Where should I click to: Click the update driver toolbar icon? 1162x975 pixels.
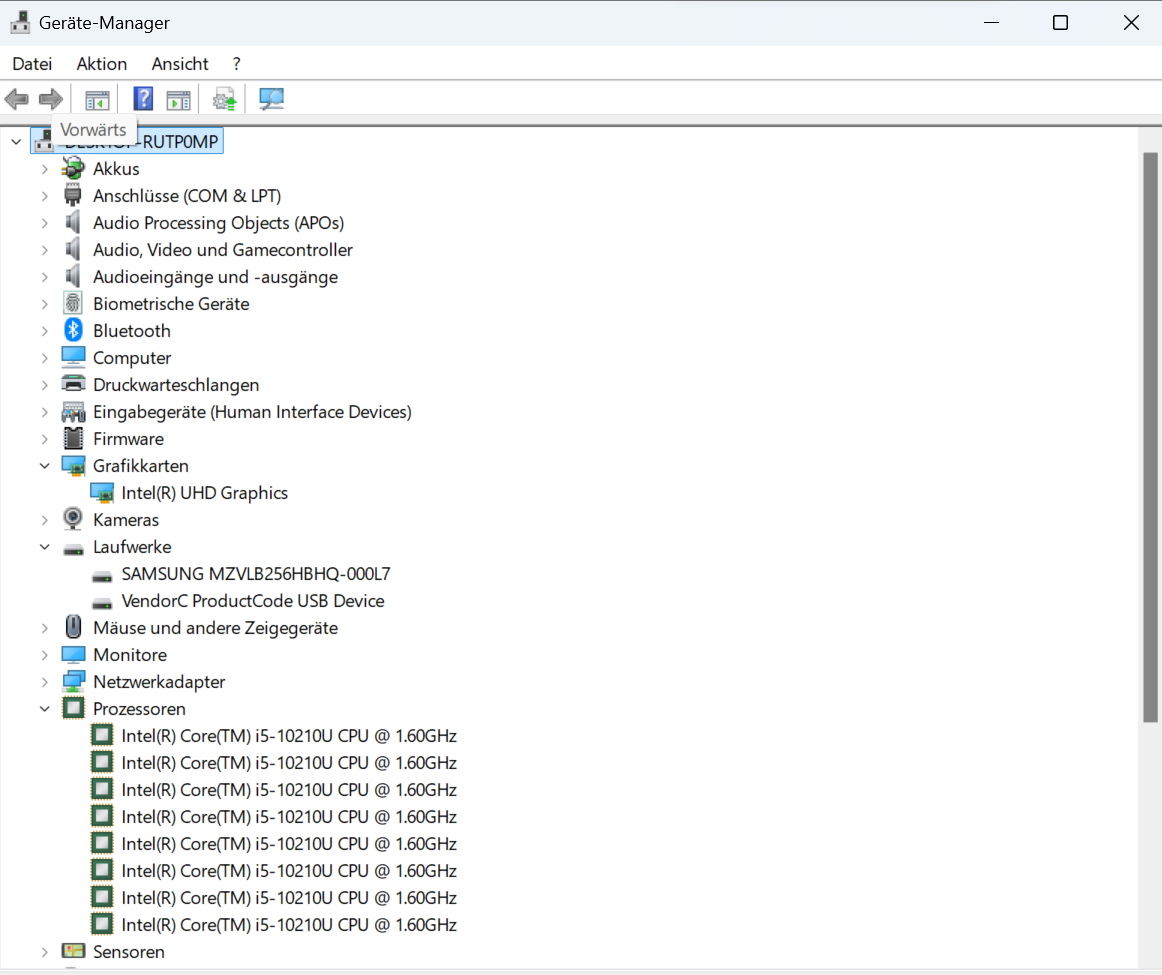pos(225,99)
